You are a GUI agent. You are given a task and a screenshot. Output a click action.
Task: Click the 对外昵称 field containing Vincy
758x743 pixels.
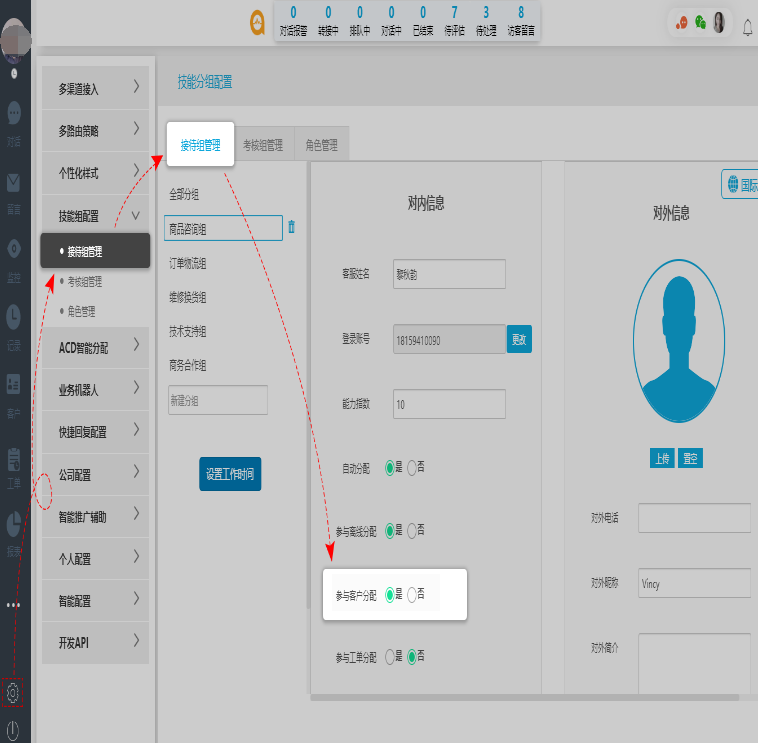[x=694, y=583]
